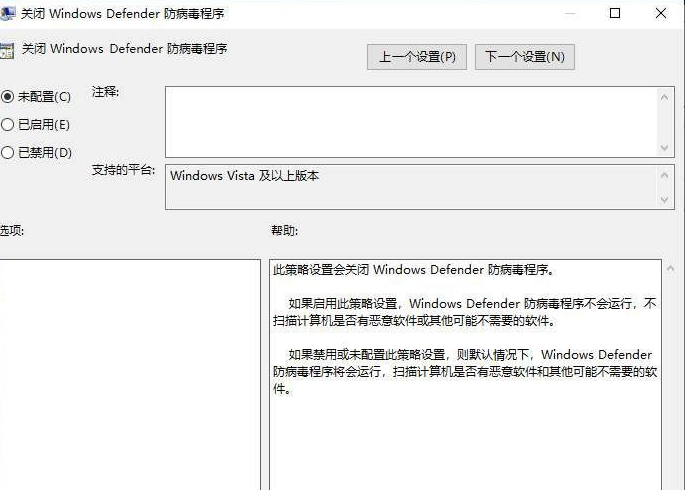
Task: Click the 上一个设置(P) button
Action: click(x=417, y=57)
